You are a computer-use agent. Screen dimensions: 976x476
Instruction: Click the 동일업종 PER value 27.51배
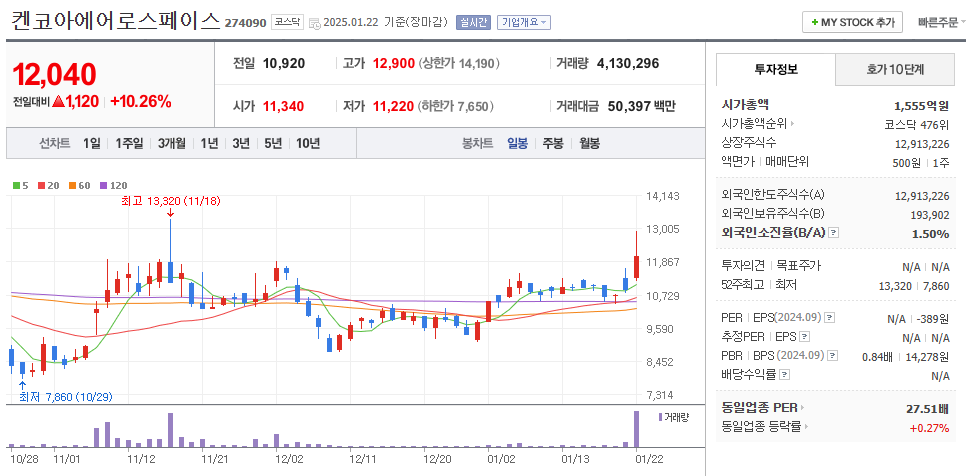point(928,409)
